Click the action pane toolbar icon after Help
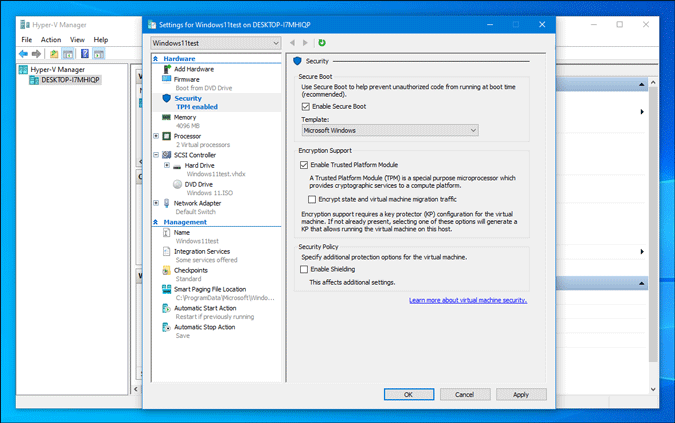 point(99,54)
